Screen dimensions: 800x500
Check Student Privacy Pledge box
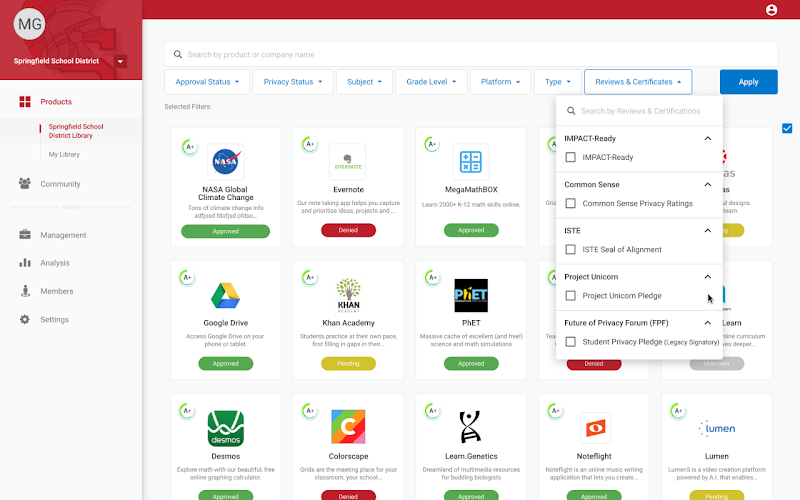point(570,342)
